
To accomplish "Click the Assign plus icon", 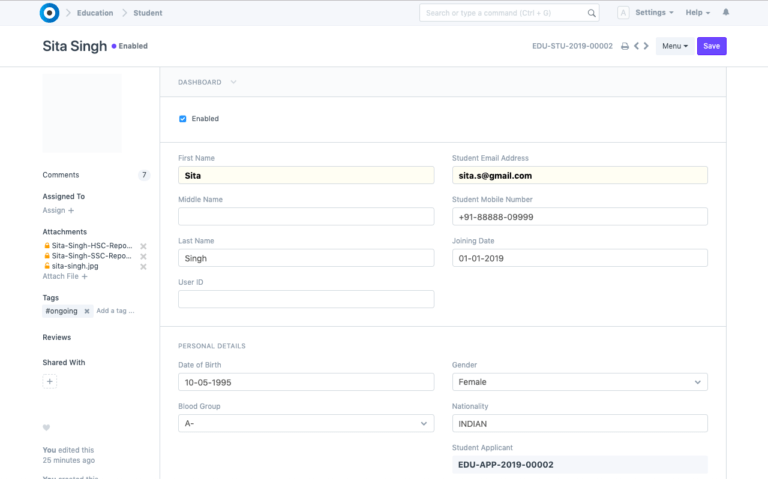I will (x=70, y=211).
